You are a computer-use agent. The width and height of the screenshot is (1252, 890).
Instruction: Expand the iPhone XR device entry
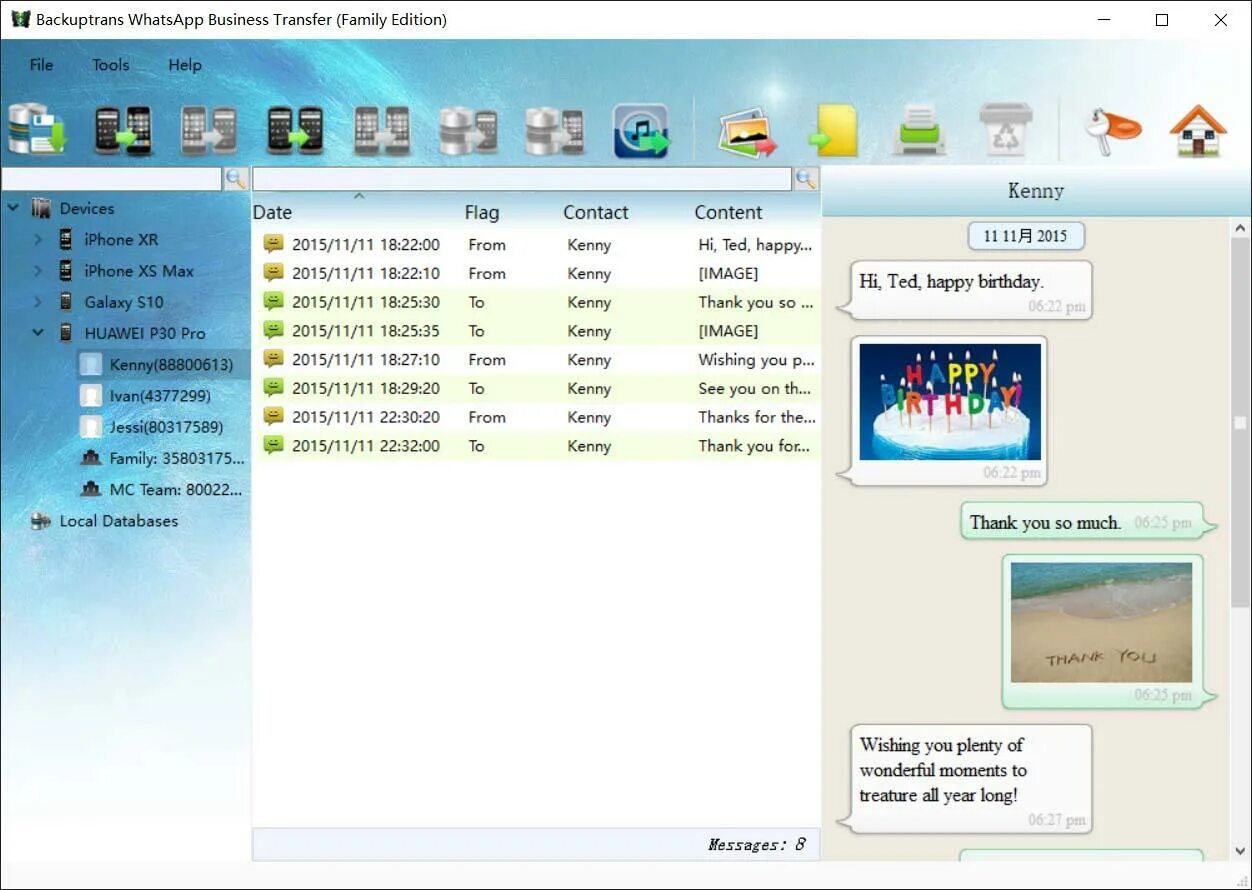pyautogui.click(x=39, y=239)
